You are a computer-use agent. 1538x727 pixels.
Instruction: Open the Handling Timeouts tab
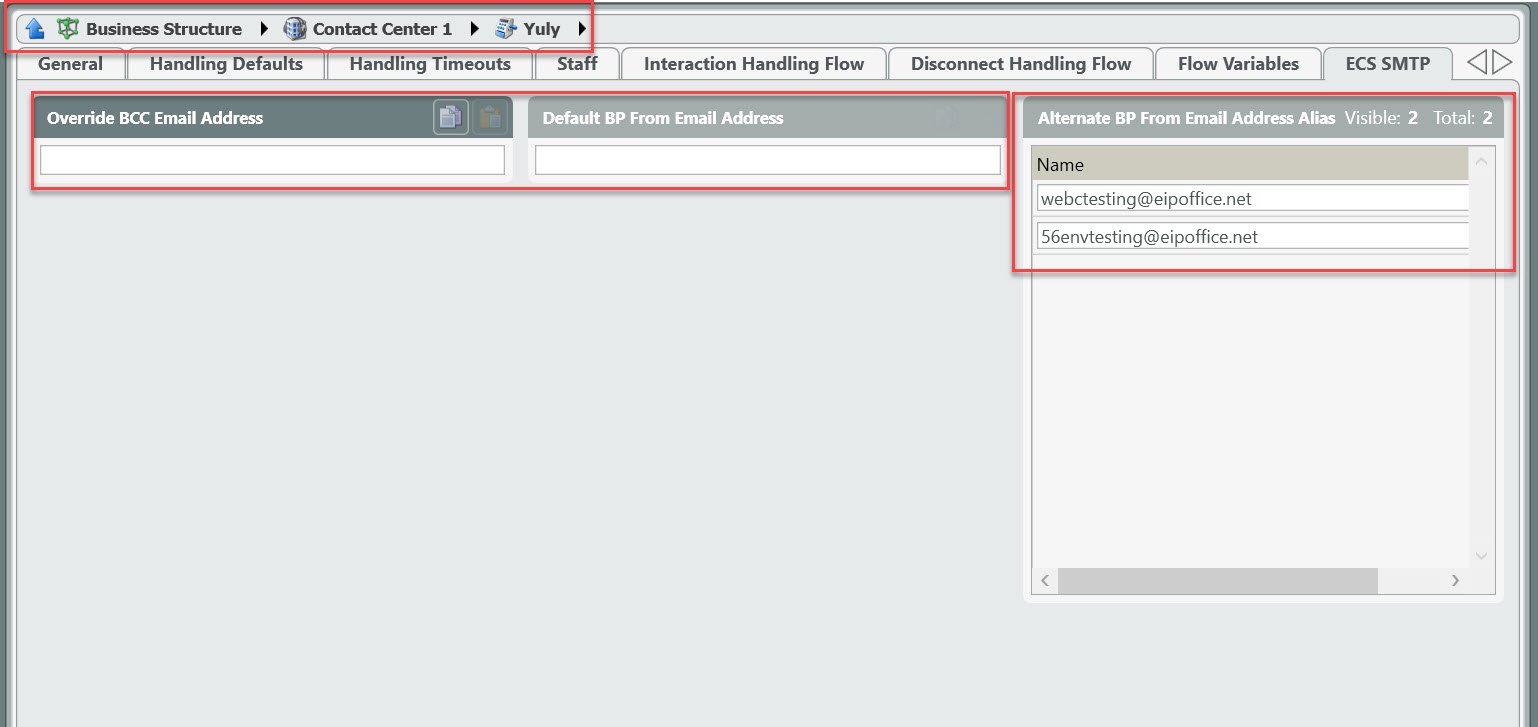pos(430,64)
